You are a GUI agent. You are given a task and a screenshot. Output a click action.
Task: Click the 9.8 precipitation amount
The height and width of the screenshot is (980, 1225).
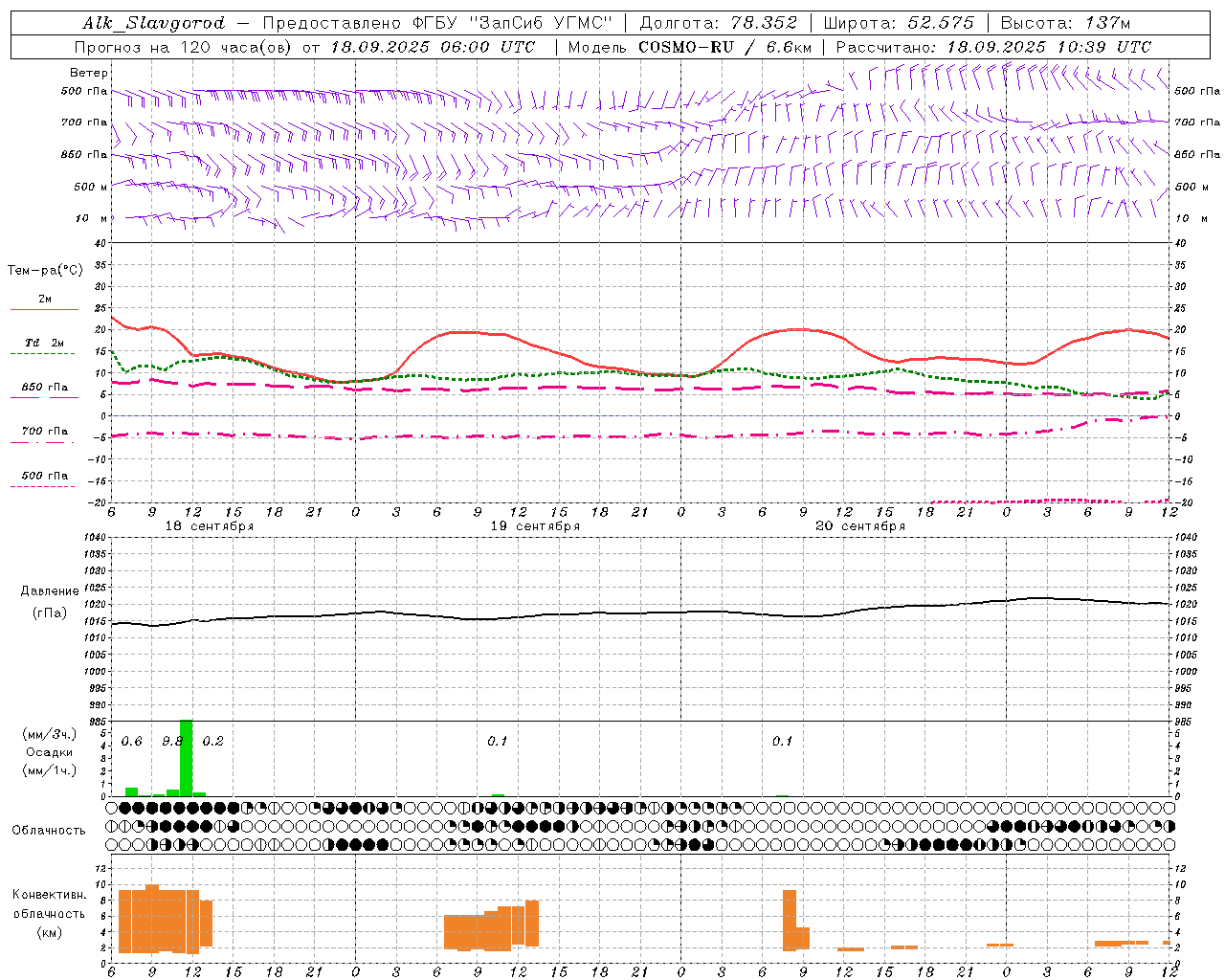[x=172, y=742]
